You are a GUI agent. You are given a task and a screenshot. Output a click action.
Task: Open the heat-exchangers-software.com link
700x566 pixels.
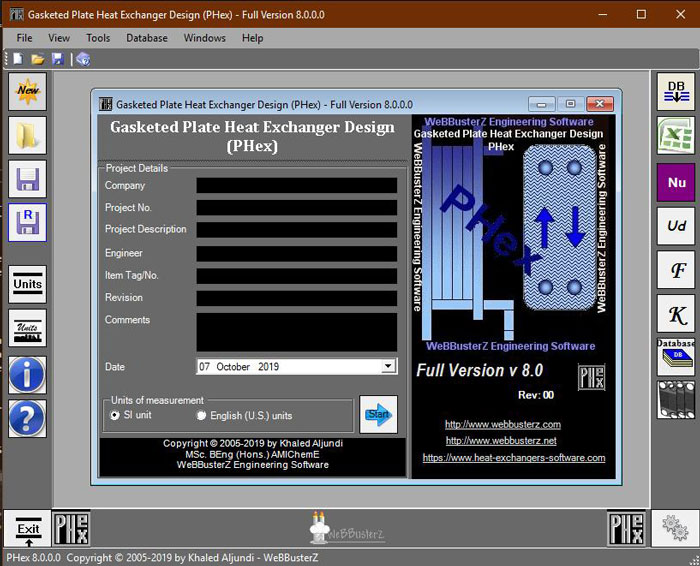(x=514, y=458)
